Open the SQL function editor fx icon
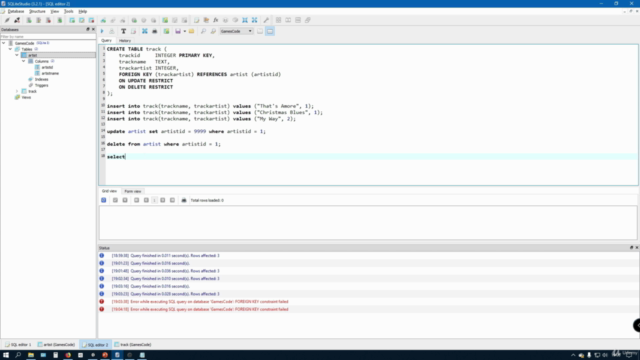This screenshot has height=360, width=640. pyautogui.click(x=216, y=20)
